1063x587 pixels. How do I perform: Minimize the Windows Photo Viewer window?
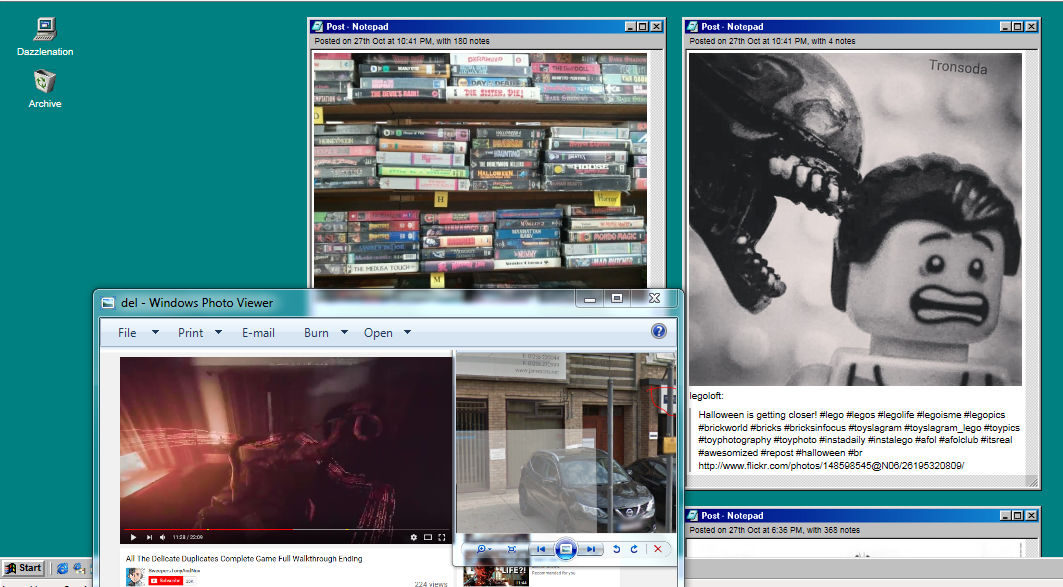click(x=590, y=298)
